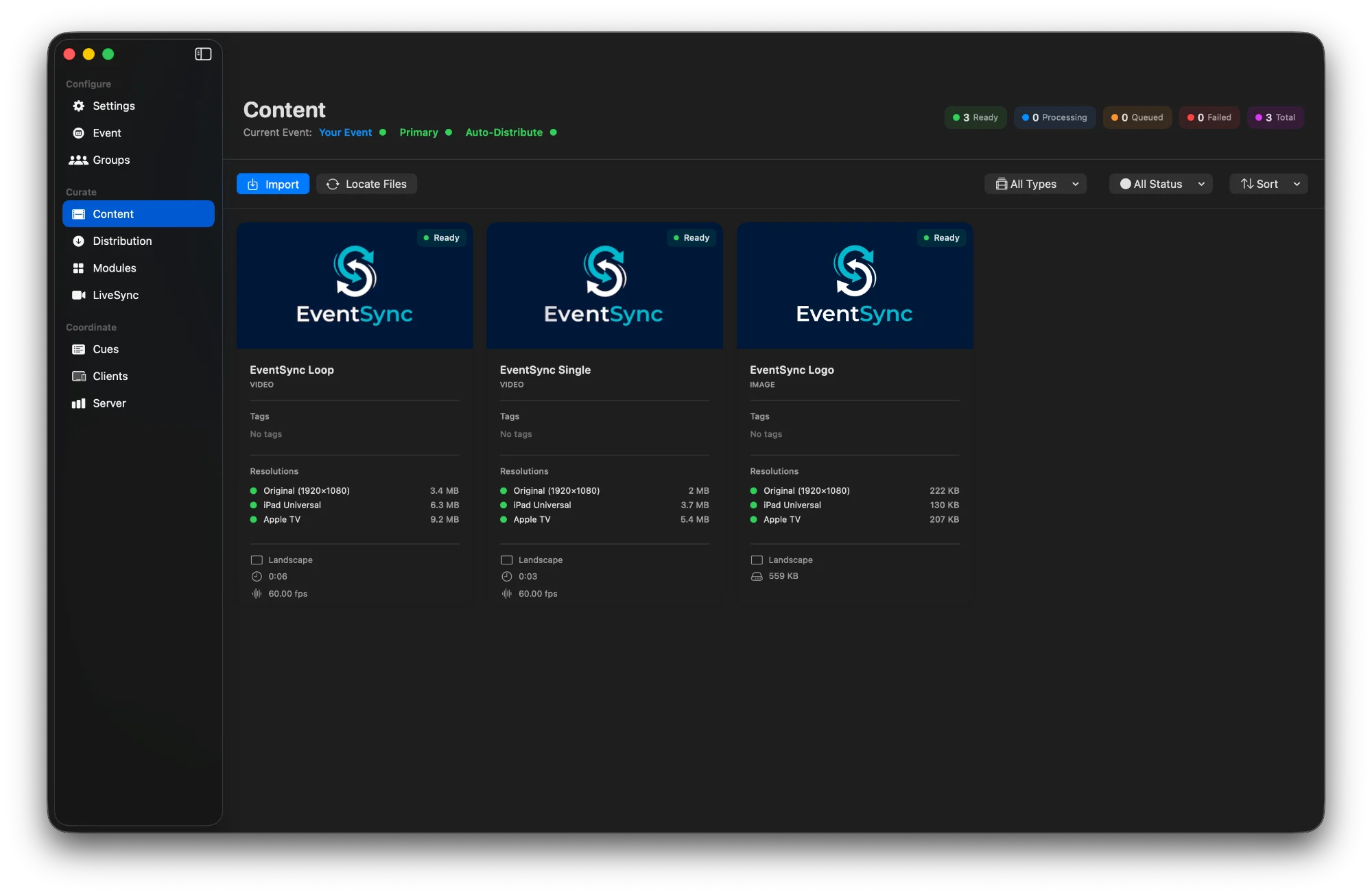Click the Clients devices icon
The image size is (1372, 895).
[78, 376]
